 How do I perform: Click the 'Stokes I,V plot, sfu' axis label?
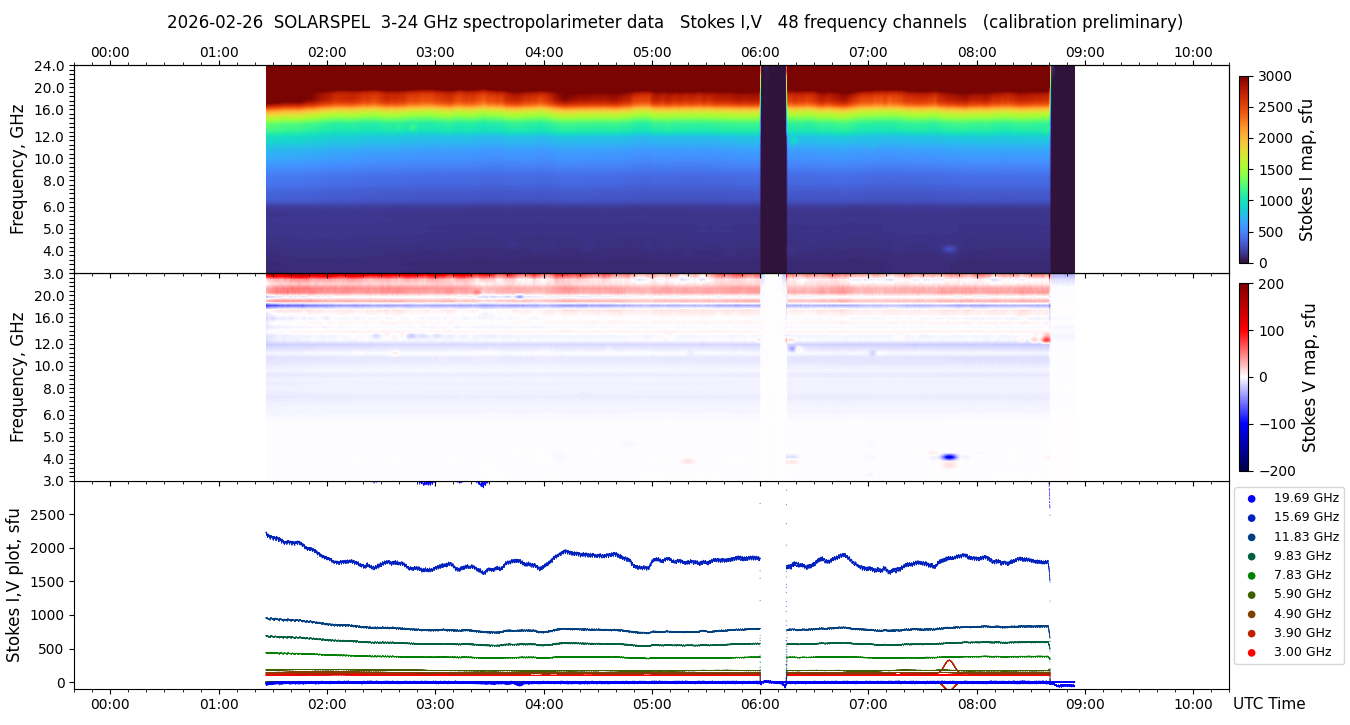[14, 585]
